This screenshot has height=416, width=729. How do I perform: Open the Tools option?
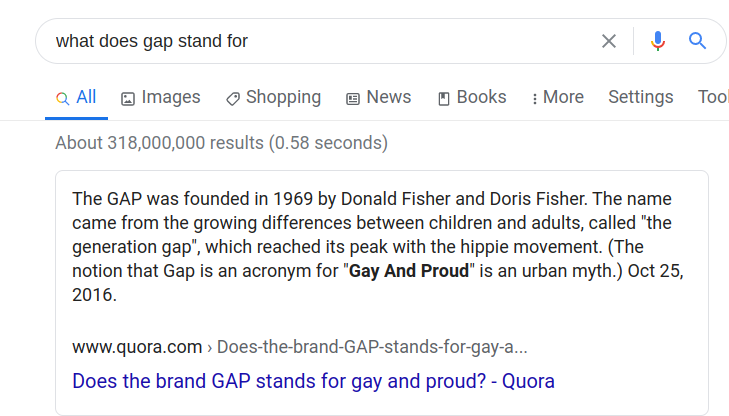coord(713,97)
